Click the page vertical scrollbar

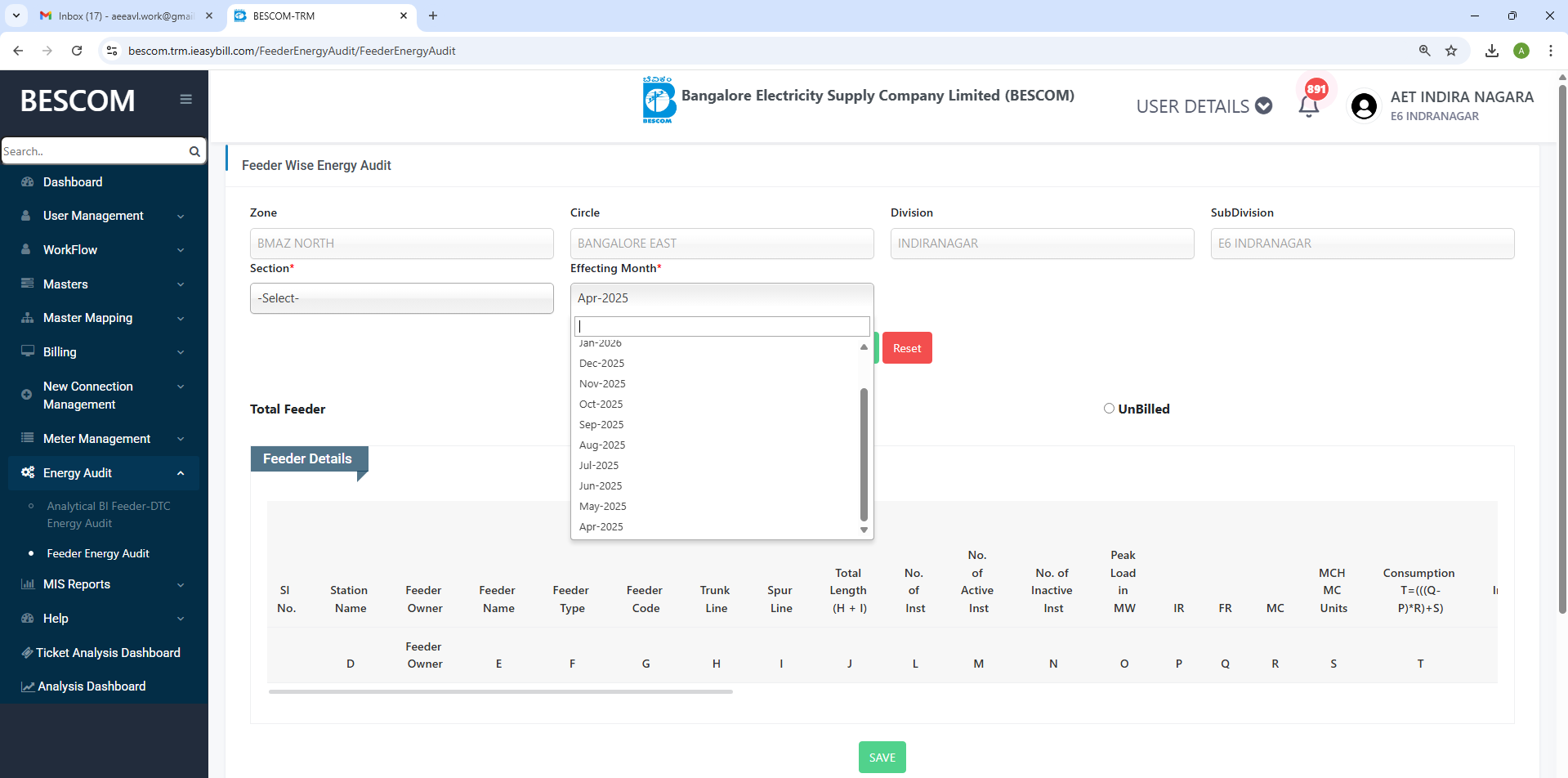tap(1562, 349)
